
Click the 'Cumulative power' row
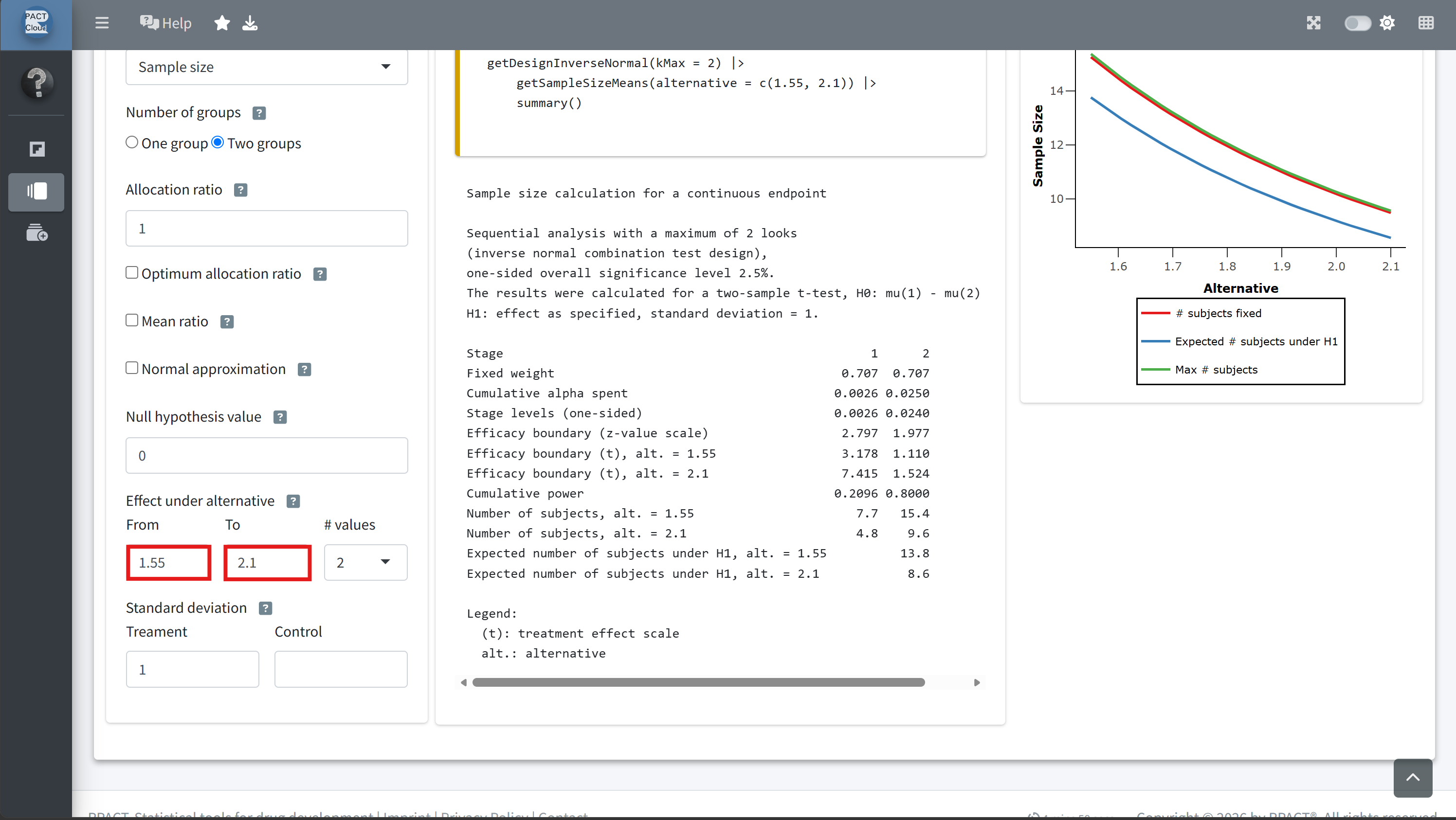click(698, 493)
